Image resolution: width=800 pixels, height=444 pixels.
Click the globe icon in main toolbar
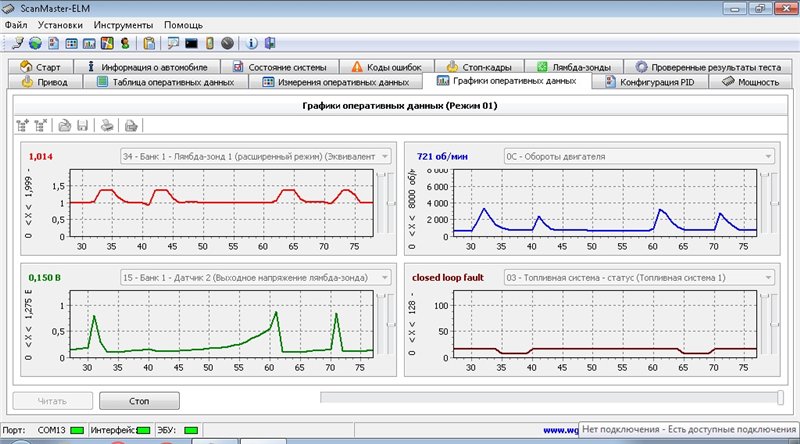click(35, 43)
